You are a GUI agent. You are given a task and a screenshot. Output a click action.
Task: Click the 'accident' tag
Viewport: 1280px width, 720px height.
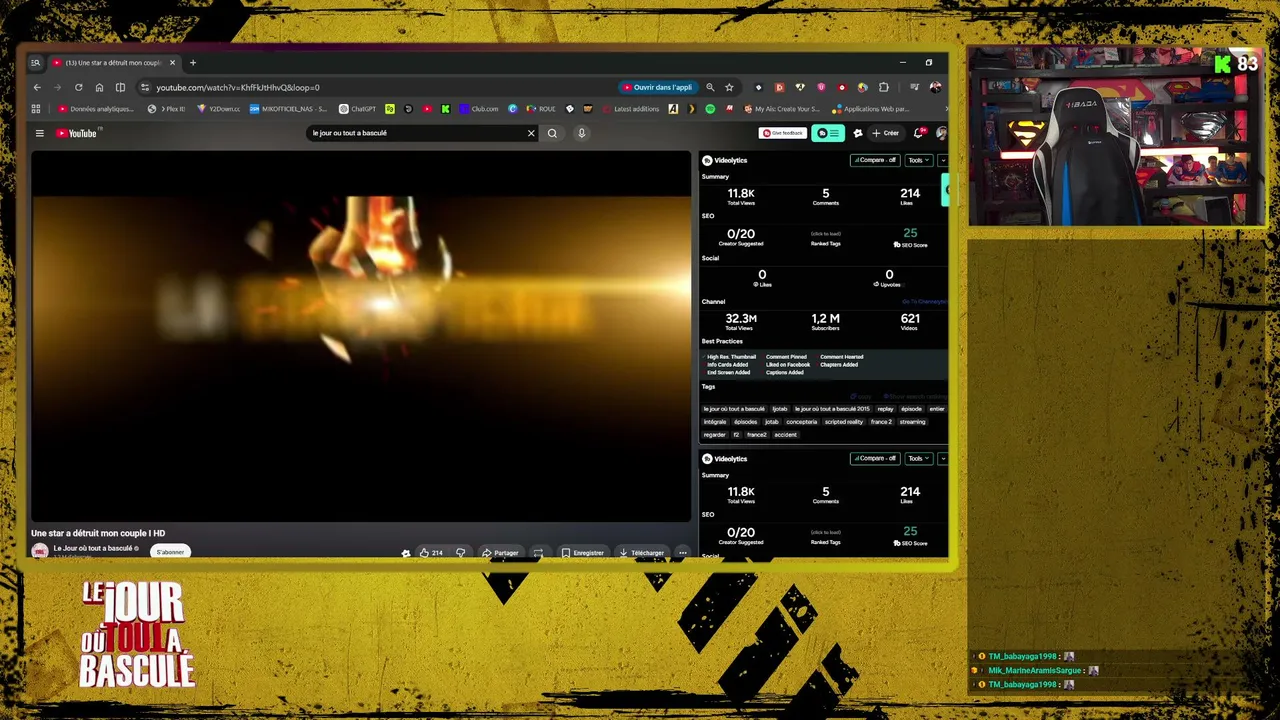[x=785, y=435]
